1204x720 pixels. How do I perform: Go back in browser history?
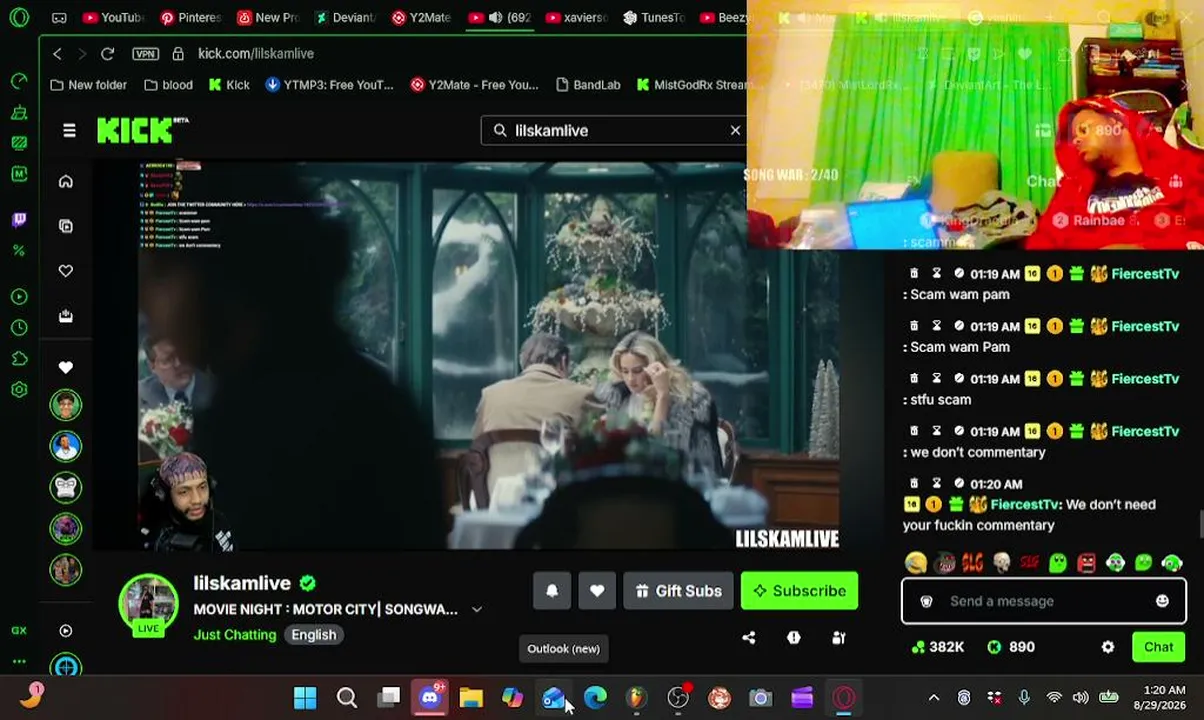pos(57,53)
